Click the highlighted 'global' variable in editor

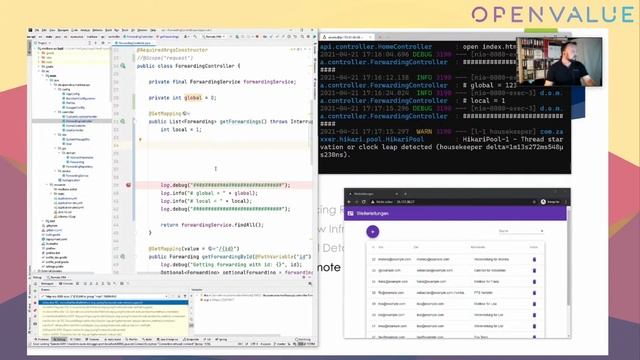click(193, 98)
